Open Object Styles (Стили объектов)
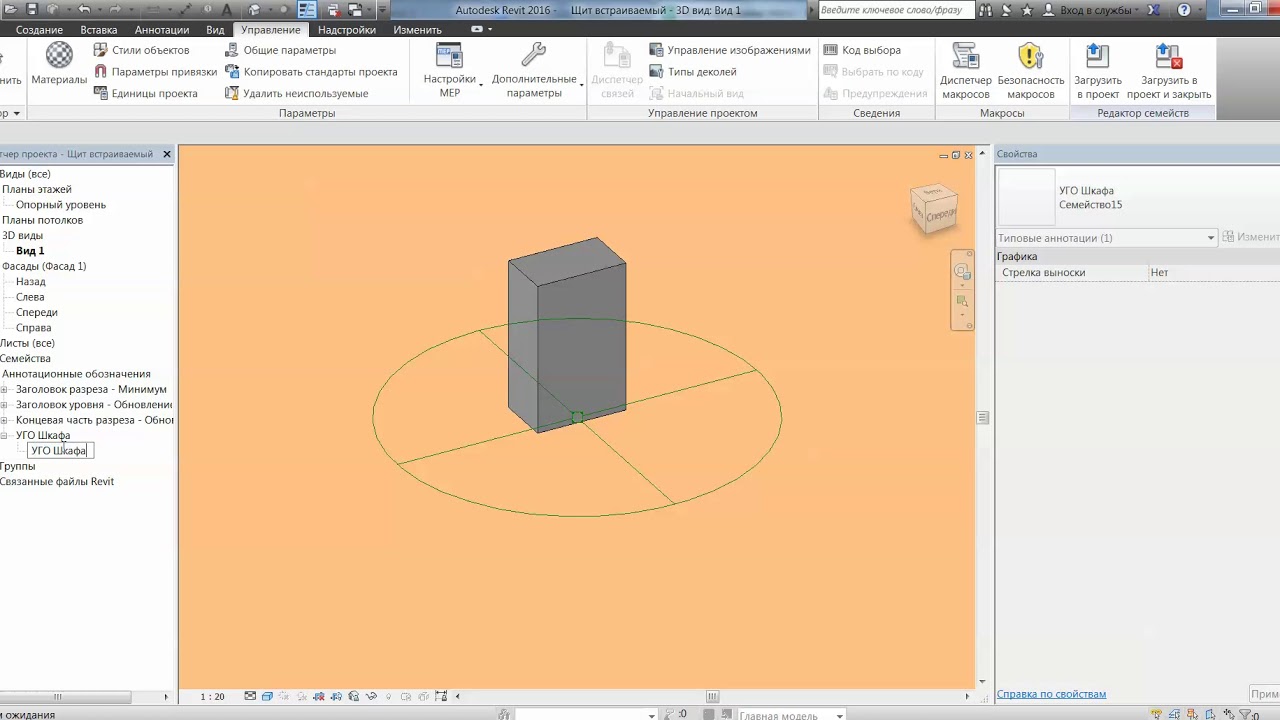1280x720 pixels. pos(141,50)
